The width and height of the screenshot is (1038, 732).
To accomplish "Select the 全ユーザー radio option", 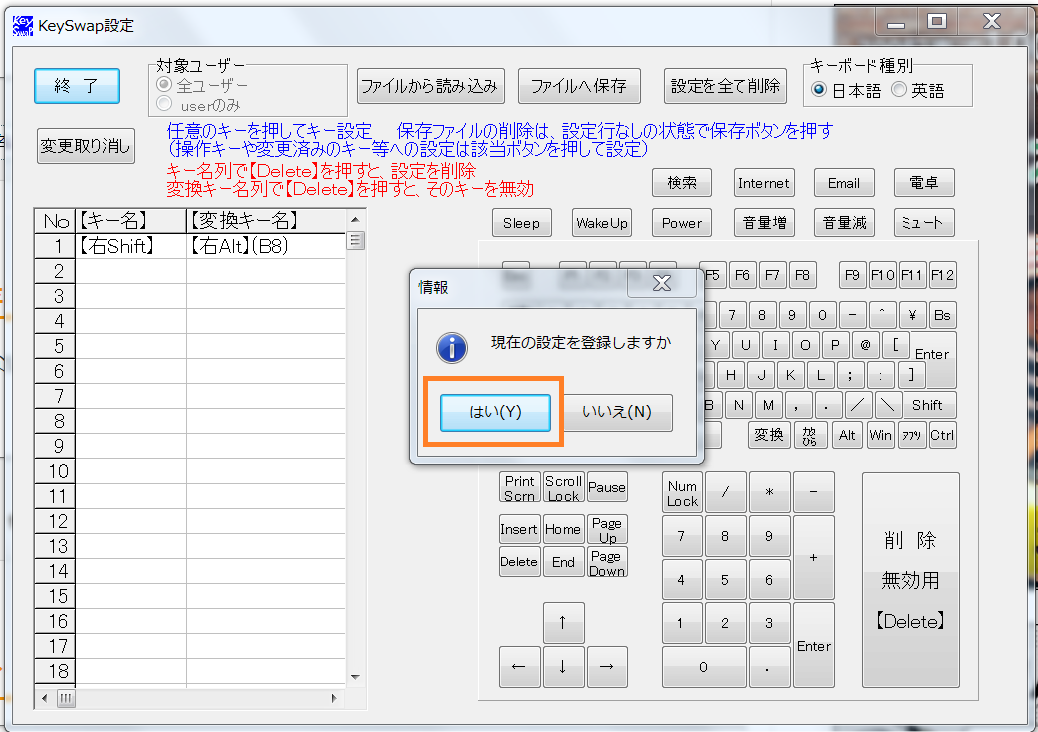I will [164, 85].
